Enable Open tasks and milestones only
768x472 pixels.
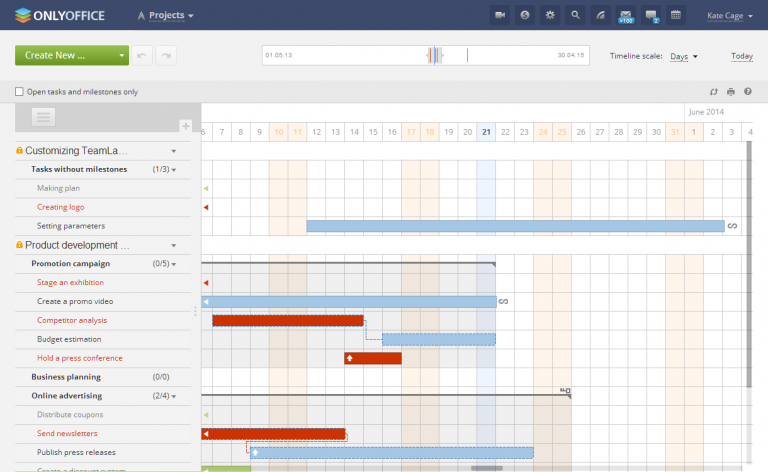click(19, 92)
